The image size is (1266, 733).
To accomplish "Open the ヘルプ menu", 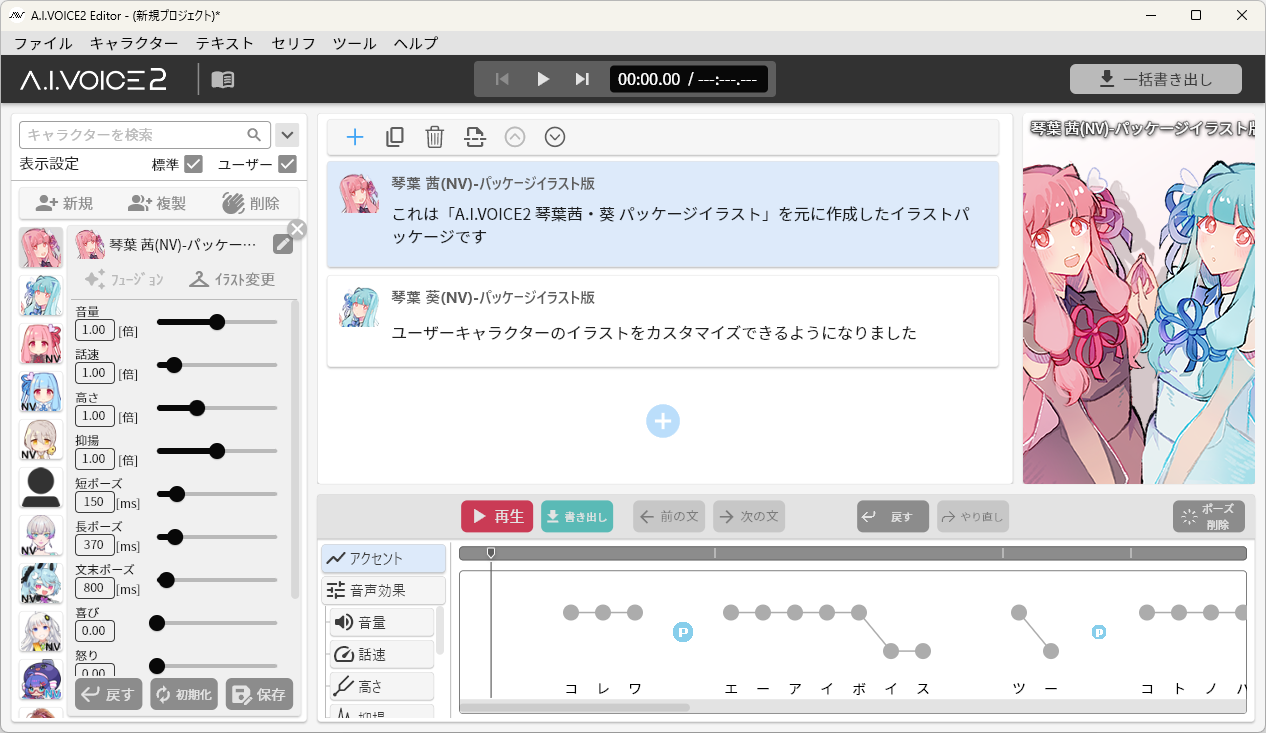I will 416,43.
